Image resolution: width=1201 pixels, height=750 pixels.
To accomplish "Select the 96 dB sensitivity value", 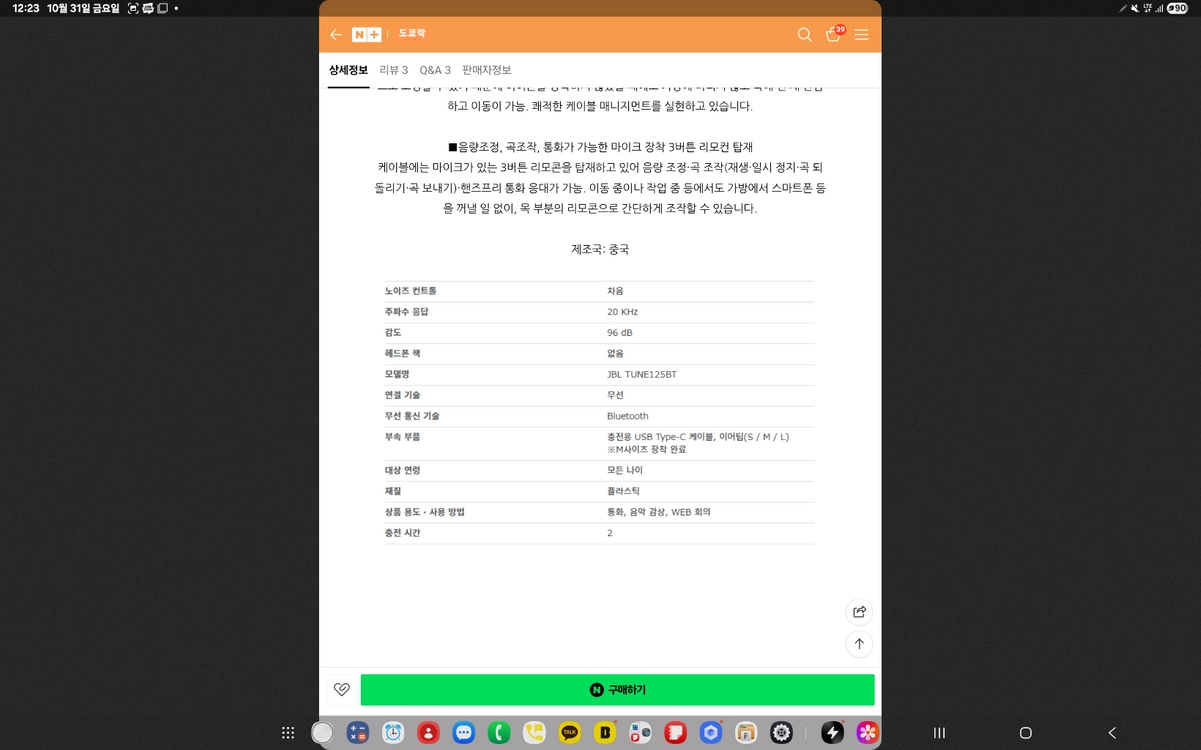I will (620, 333).
